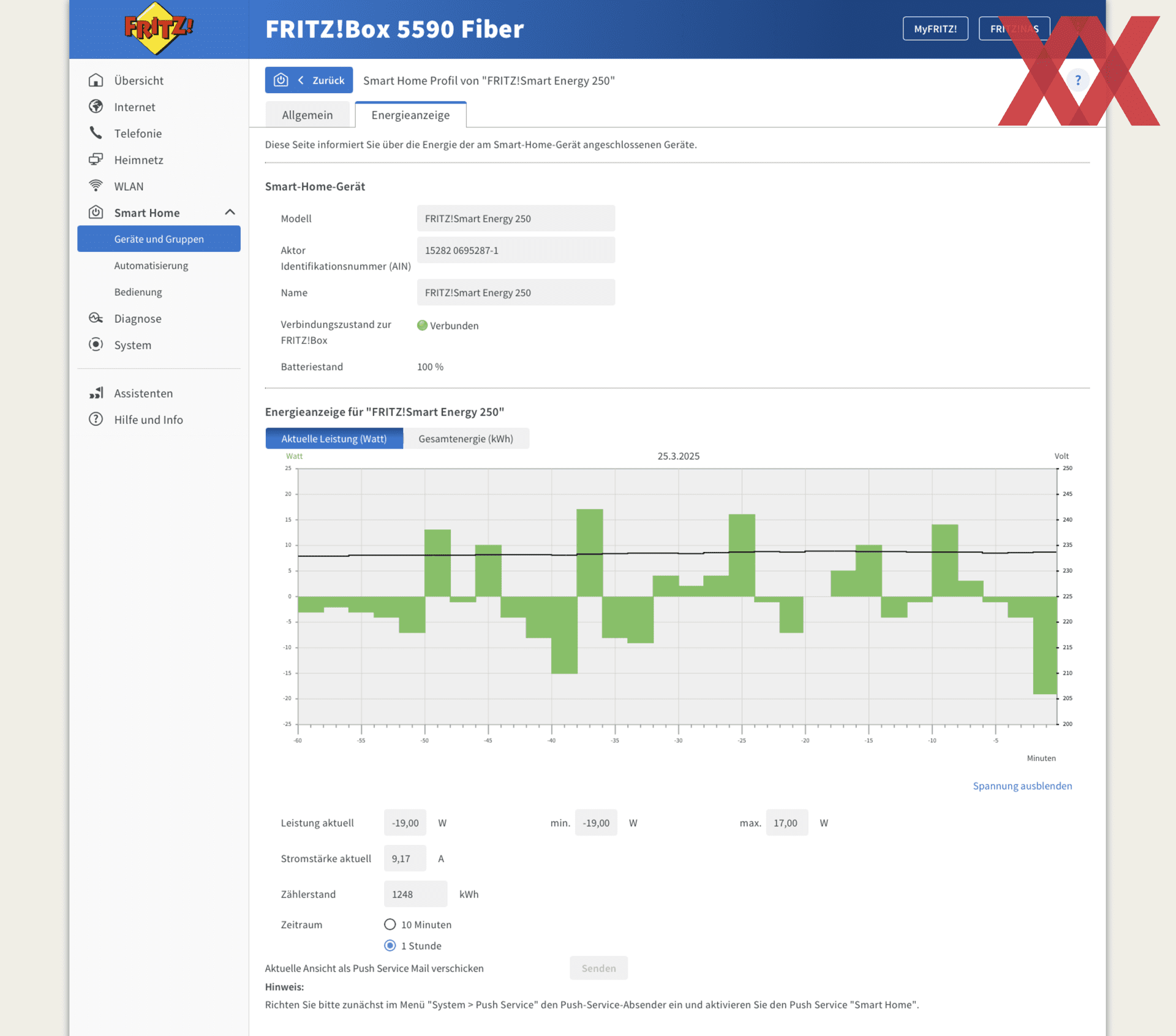Click the FRITZ!NAS button
The image size is (1176, 1036).
(1014, 28)
